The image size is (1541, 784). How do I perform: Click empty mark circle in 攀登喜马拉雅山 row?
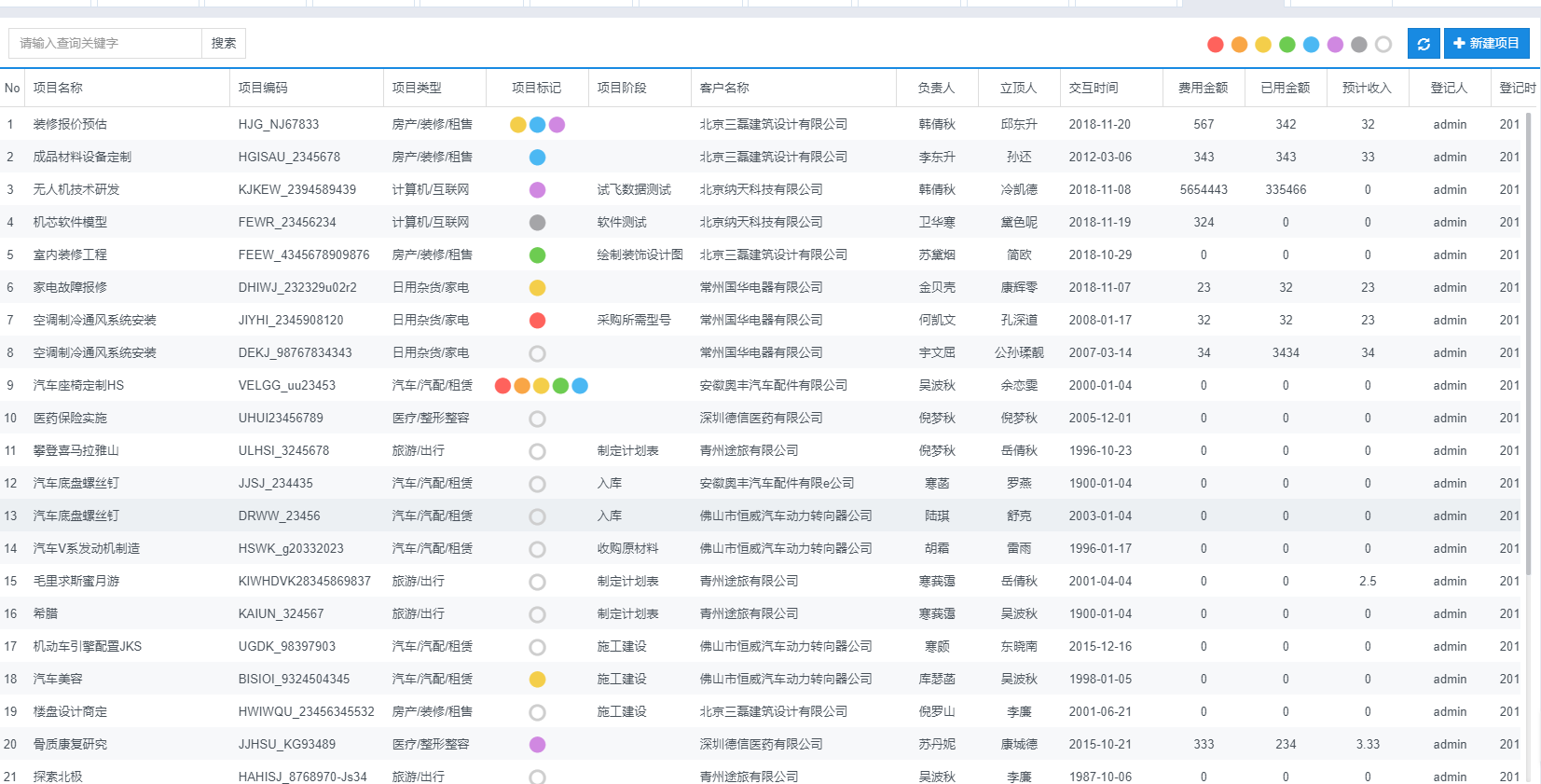point(537,451)
